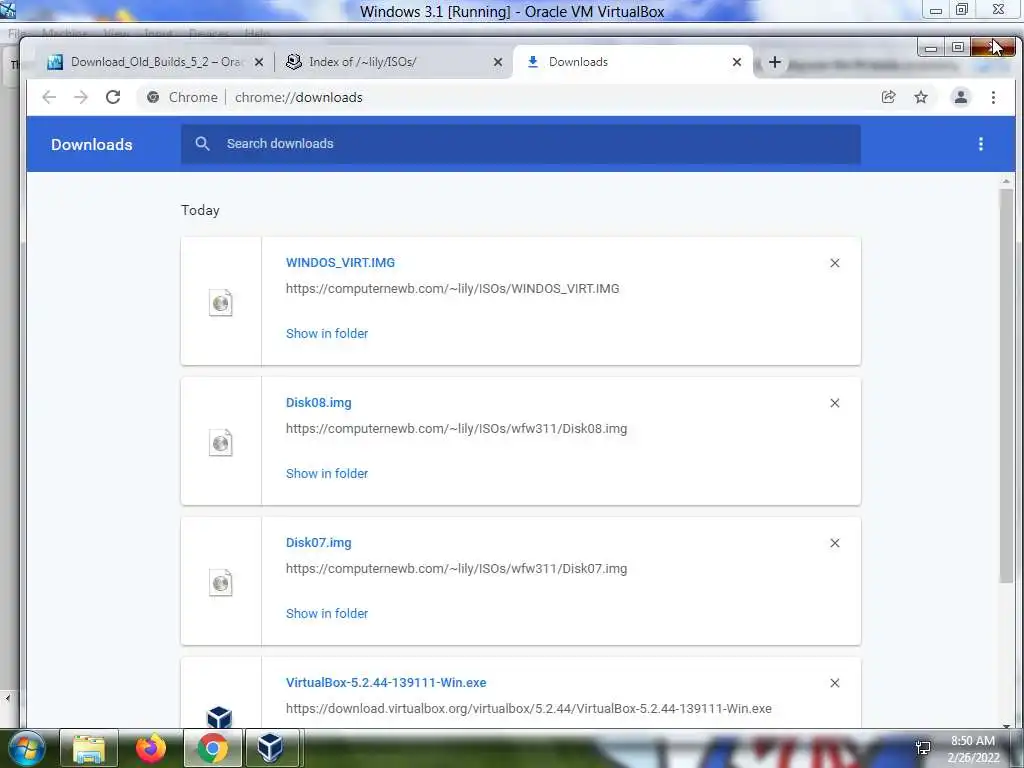Open the taskbar clock showing 8:50 AM
The image size is (1024, 768).
973,749
